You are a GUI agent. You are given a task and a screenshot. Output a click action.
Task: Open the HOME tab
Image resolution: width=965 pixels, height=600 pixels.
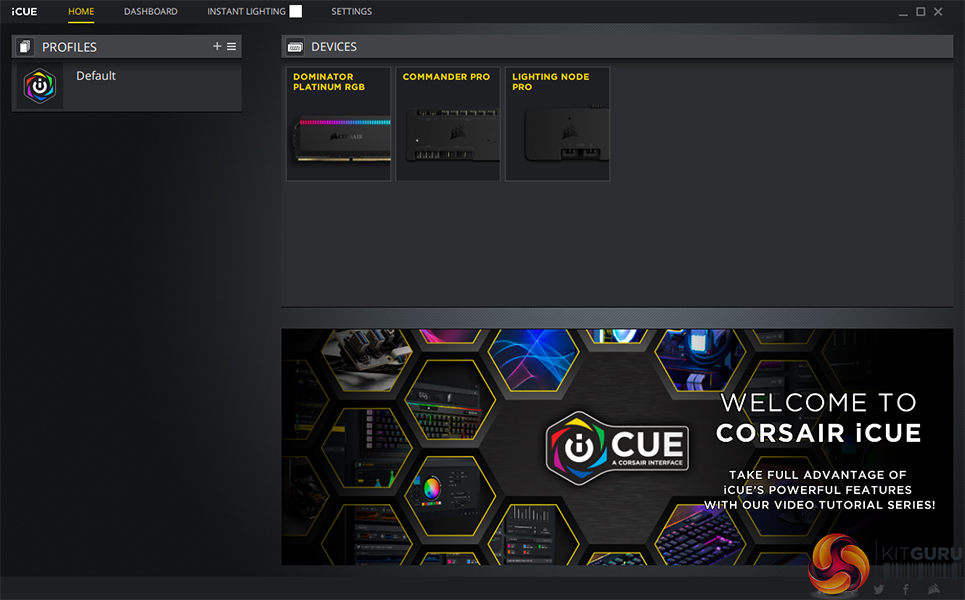(x=81, y=12)
